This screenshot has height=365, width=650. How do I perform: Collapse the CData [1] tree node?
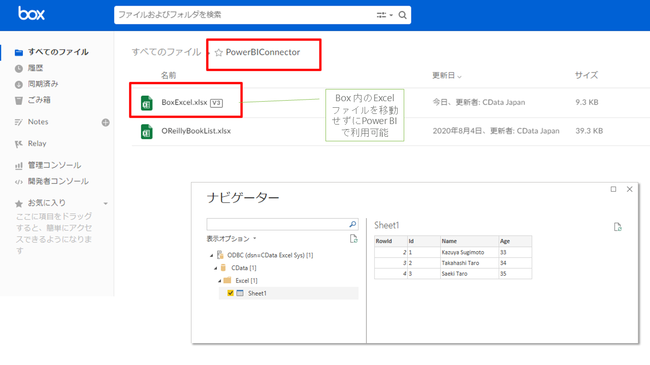click(216, 268)
